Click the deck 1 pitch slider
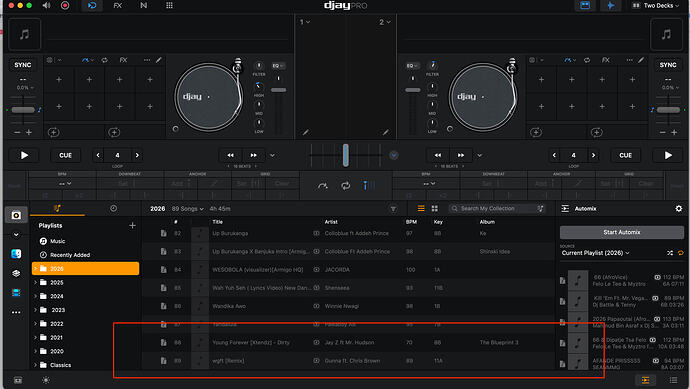 coord(23,110)
